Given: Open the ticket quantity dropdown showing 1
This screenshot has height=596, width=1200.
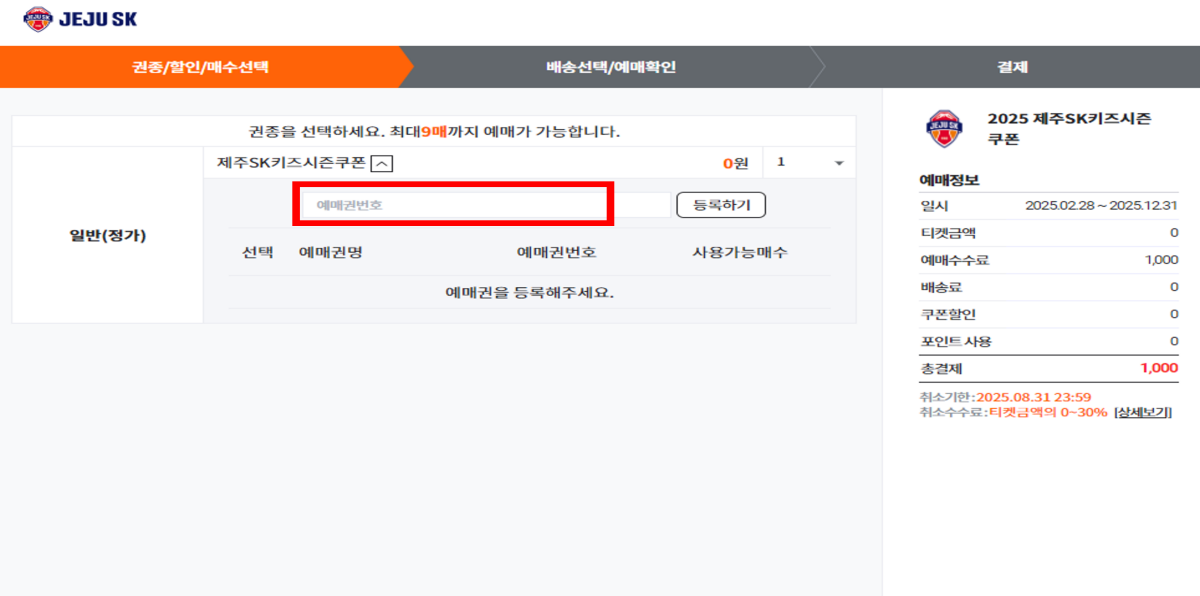Looking at the screenshot, I should [809, 163].
